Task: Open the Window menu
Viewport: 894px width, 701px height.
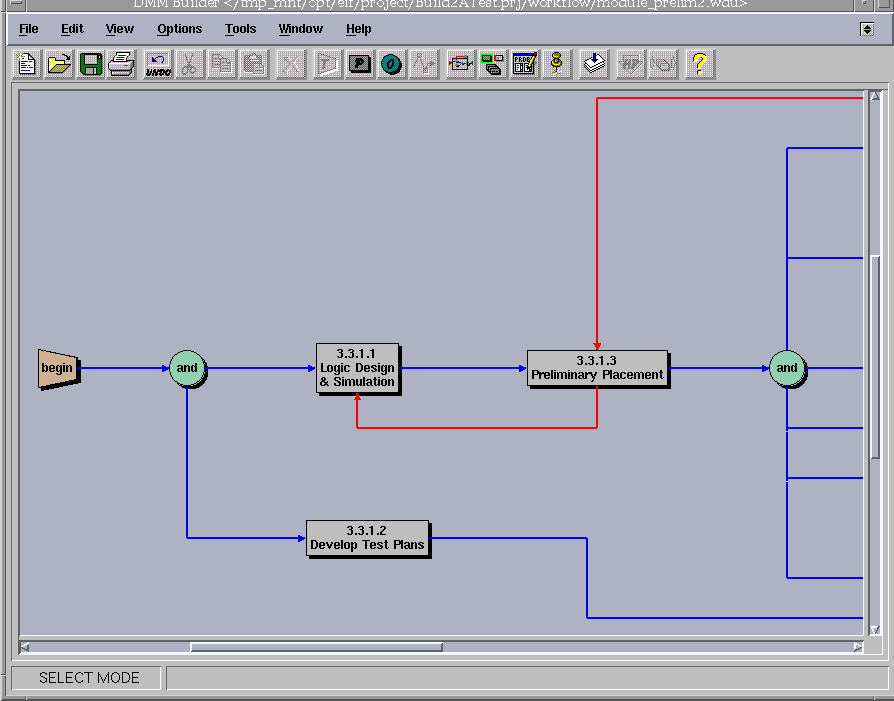Action: pyautogui.click(x=300, y=29)
